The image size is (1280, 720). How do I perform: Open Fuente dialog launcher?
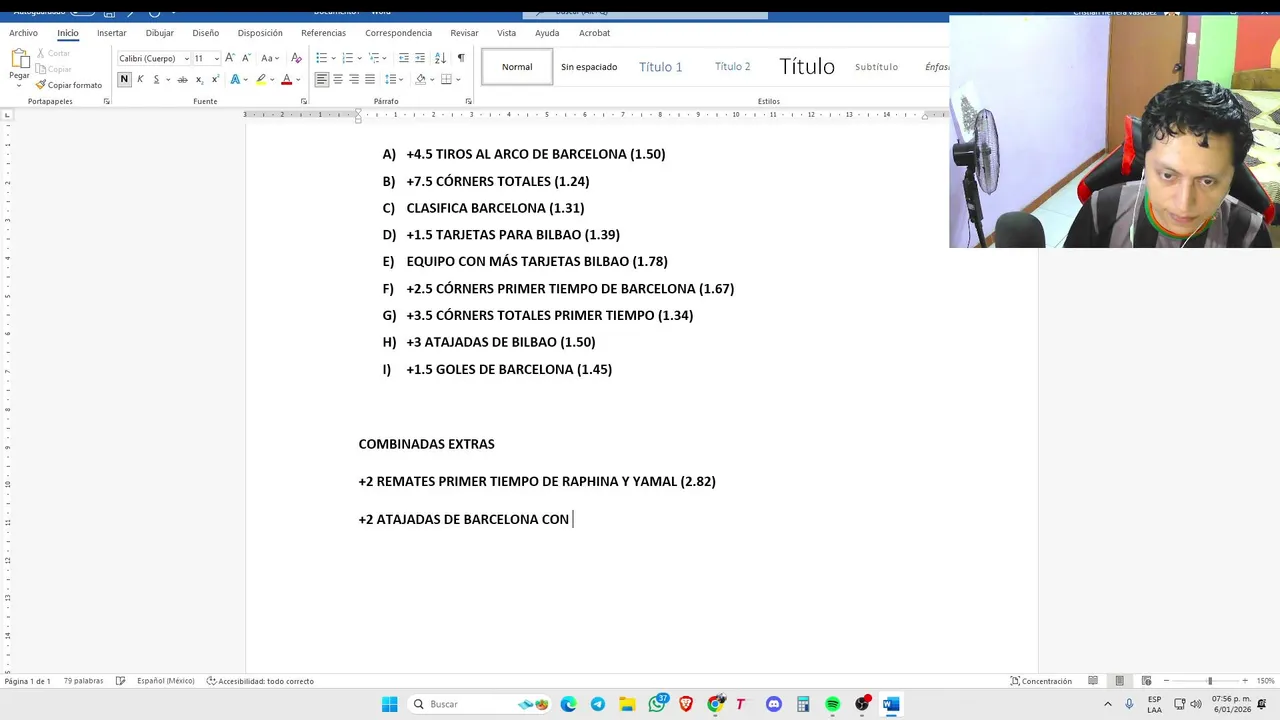tap(303, 101)
